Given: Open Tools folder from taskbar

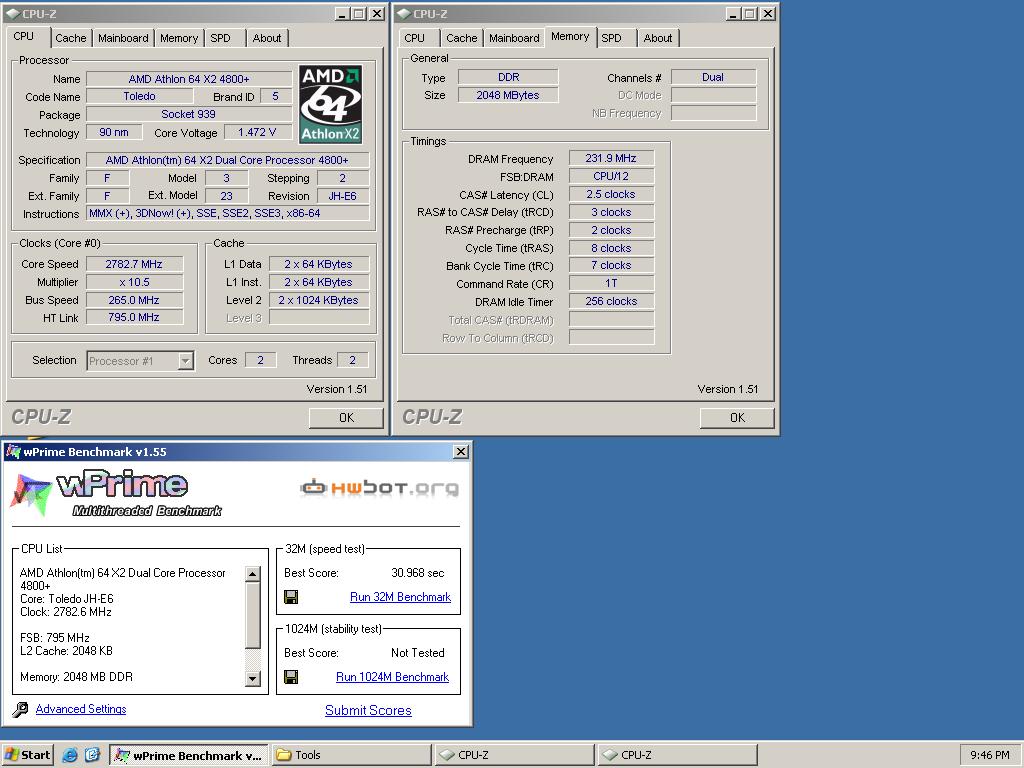Looking at the screenshot, I should (351, 755).
